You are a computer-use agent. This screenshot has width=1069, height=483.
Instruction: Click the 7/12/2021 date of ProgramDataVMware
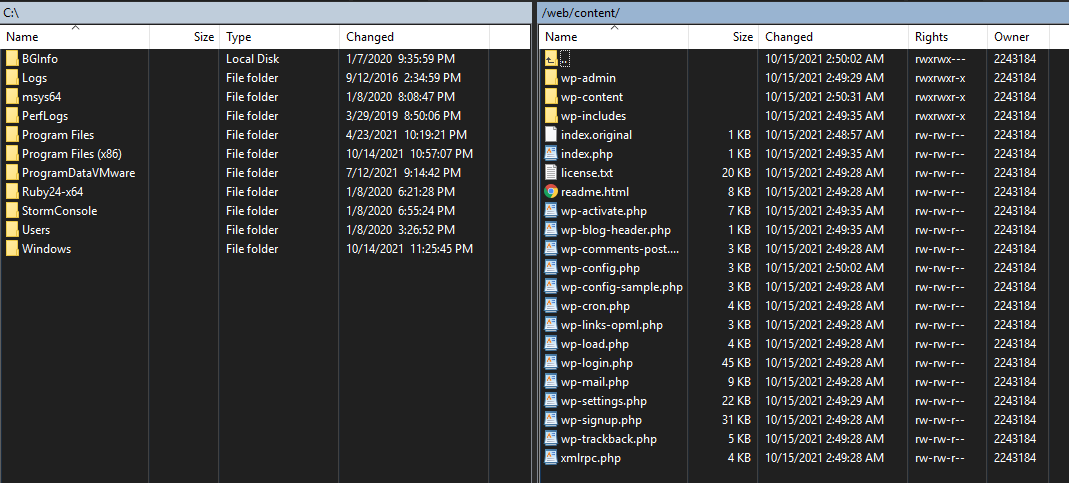pyautogui.click(x=370, y=173)
